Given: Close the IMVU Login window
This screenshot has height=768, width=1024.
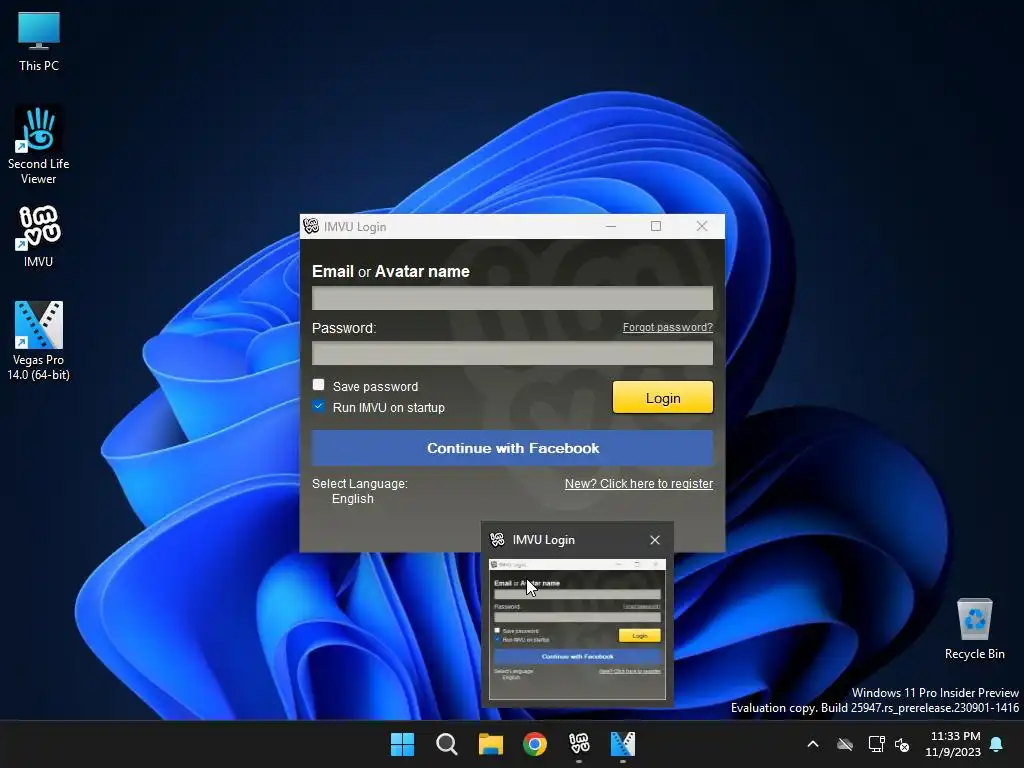Looking at the screenshot, I should pos(701,226).
